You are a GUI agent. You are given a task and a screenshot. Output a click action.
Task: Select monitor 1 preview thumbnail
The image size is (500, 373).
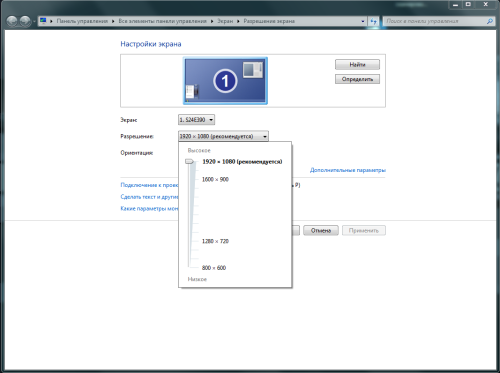pos(225,81)
